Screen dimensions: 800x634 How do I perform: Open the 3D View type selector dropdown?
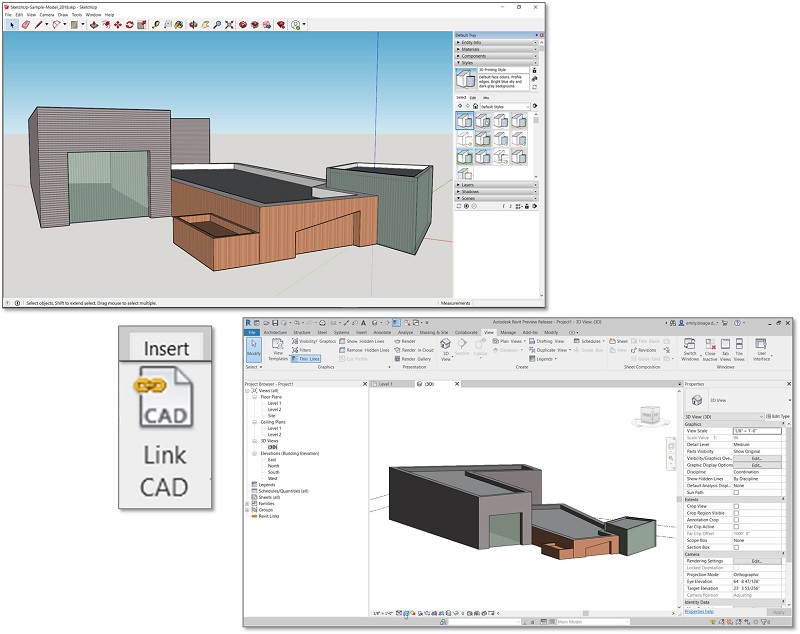[x=761, y=416]
